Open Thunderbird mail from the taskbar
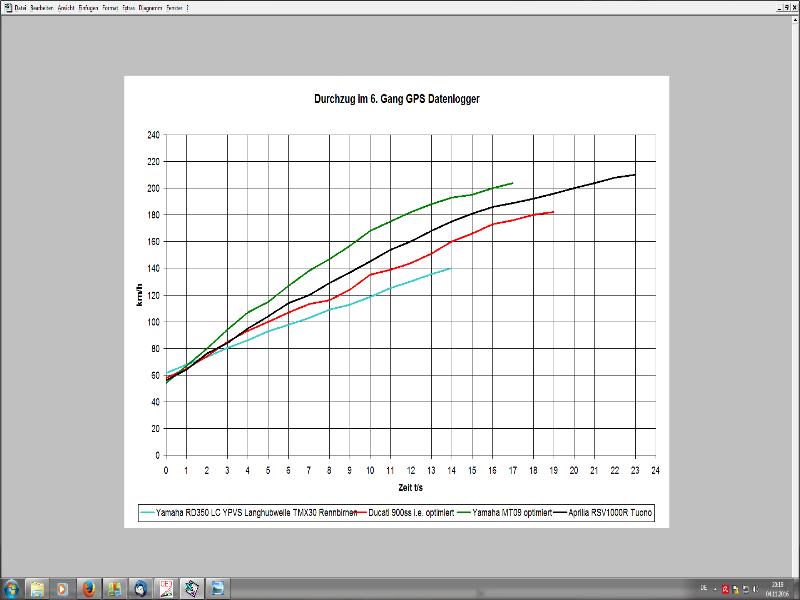Screen dimensions: 800x600 tap(140, 587)
